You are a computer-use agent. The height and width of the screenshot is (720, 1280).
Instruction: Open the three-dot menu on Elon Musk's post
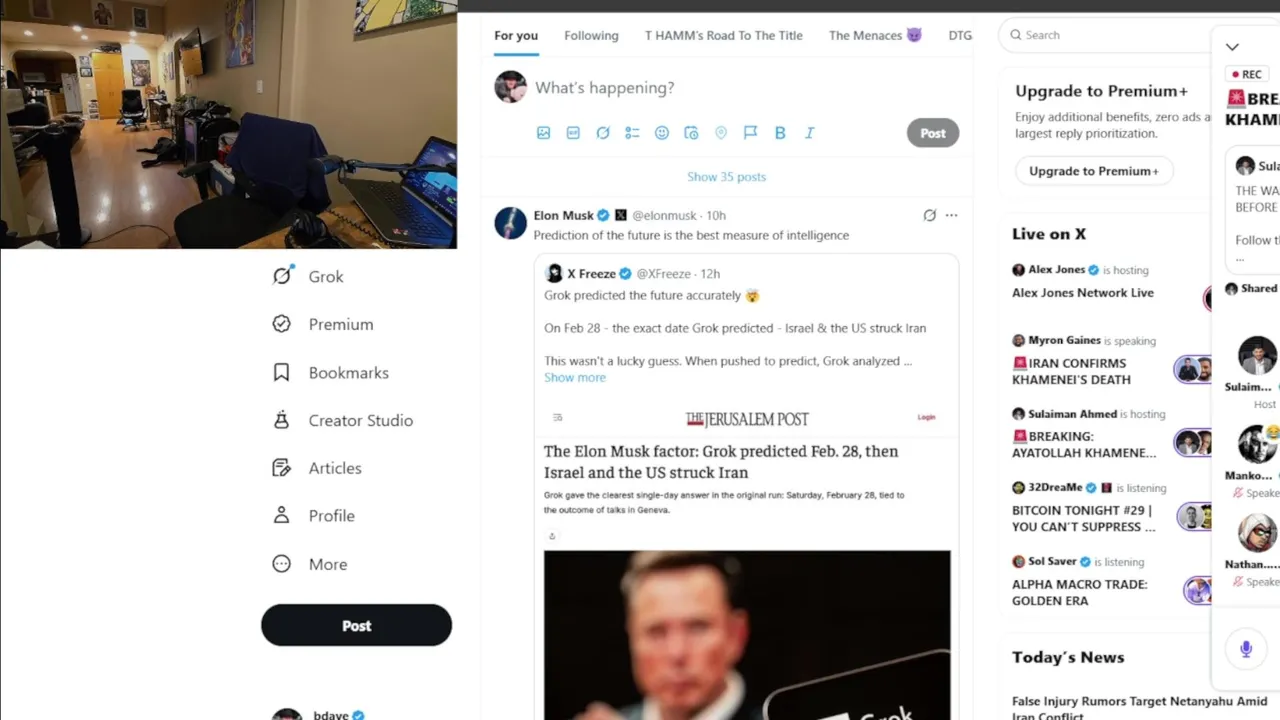[951, 215]
